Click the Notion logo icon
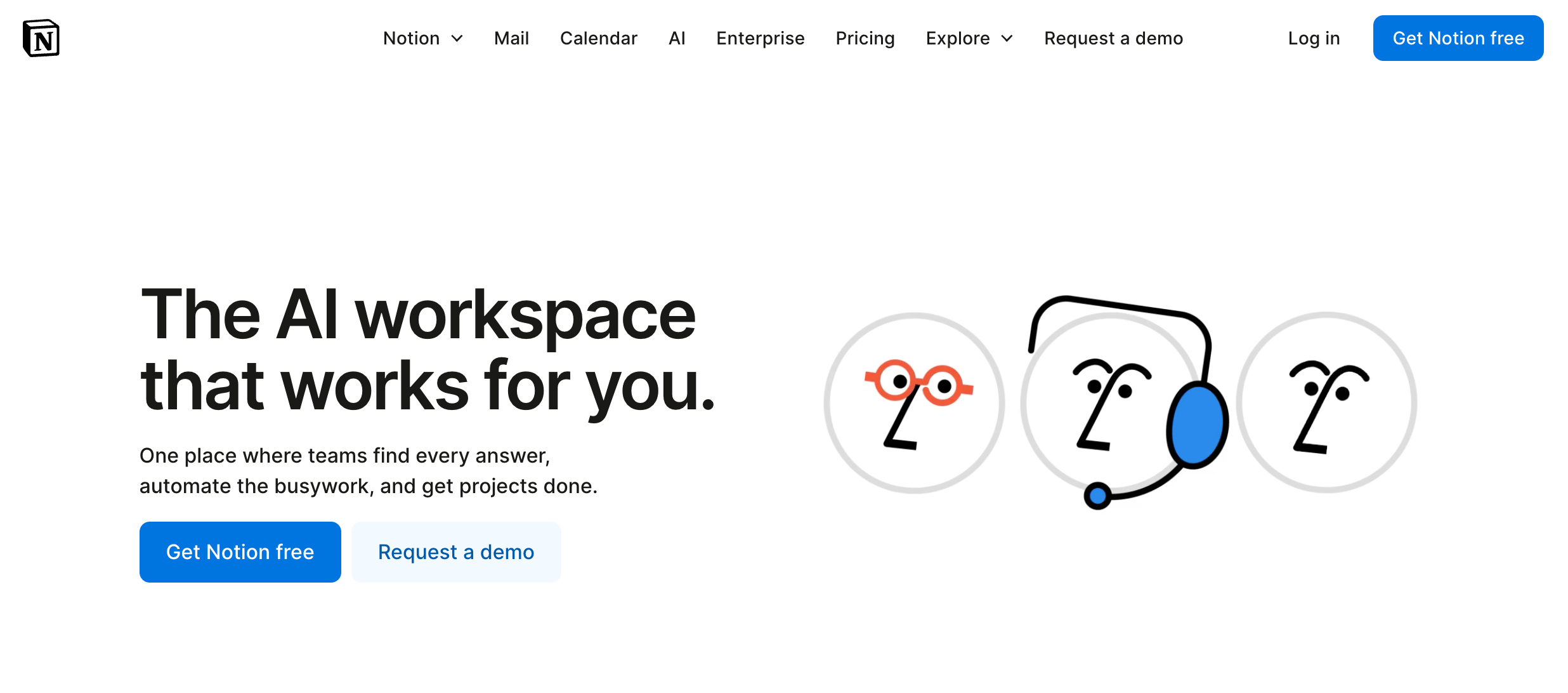 41,38
